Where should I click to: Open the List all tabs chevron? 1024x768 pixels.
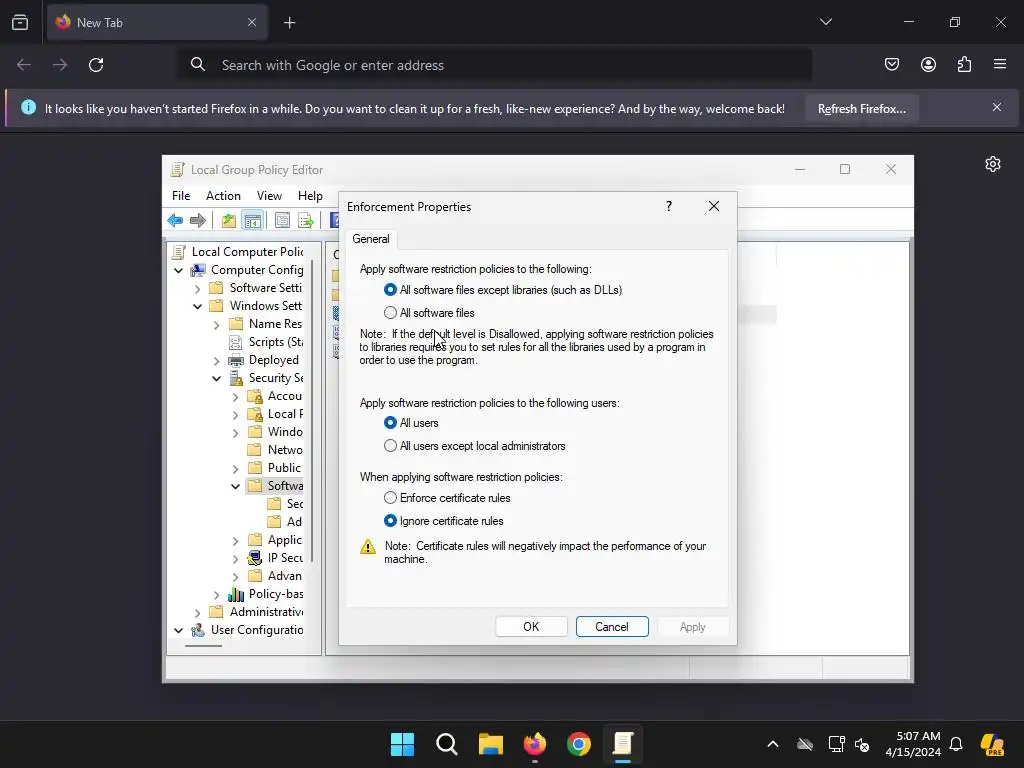[x=825, y=22]
